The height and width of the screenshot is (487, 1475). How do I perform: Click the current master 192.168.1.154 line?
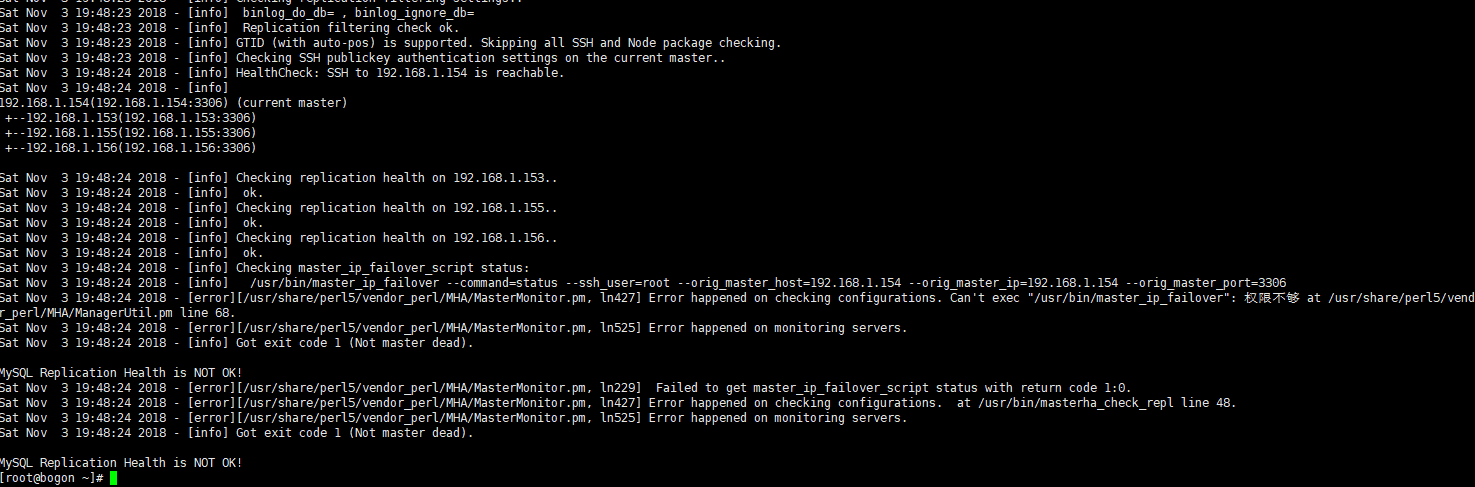(x=173, y=103)
